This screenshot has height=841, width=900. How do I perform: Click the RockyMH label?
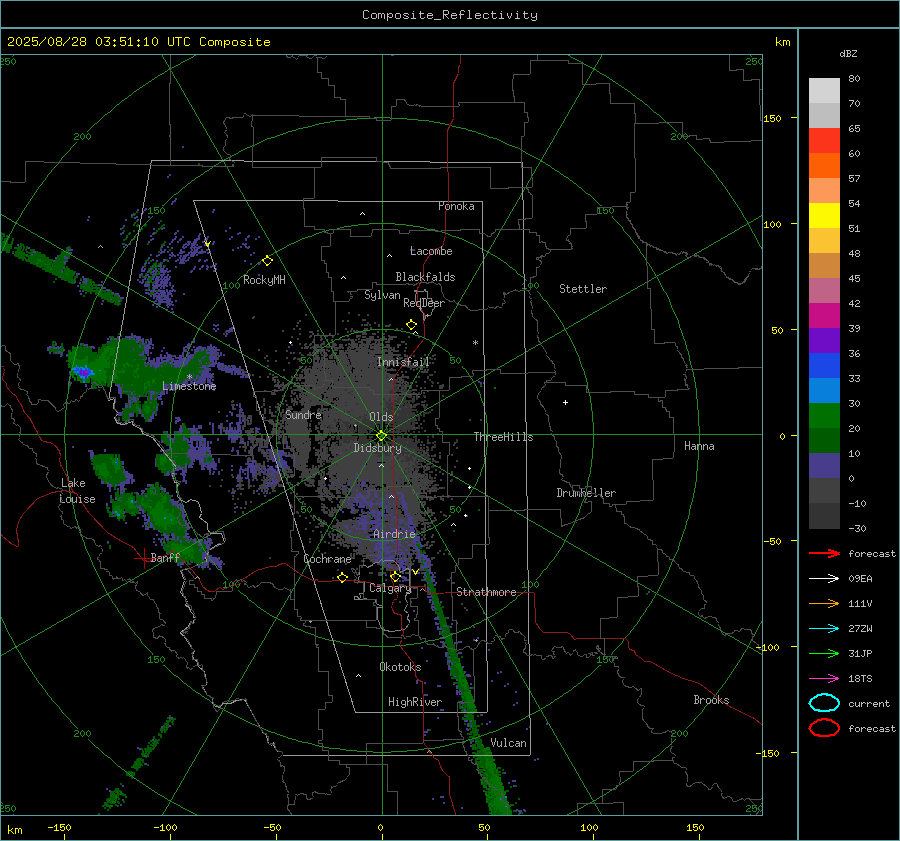point(264,280)
